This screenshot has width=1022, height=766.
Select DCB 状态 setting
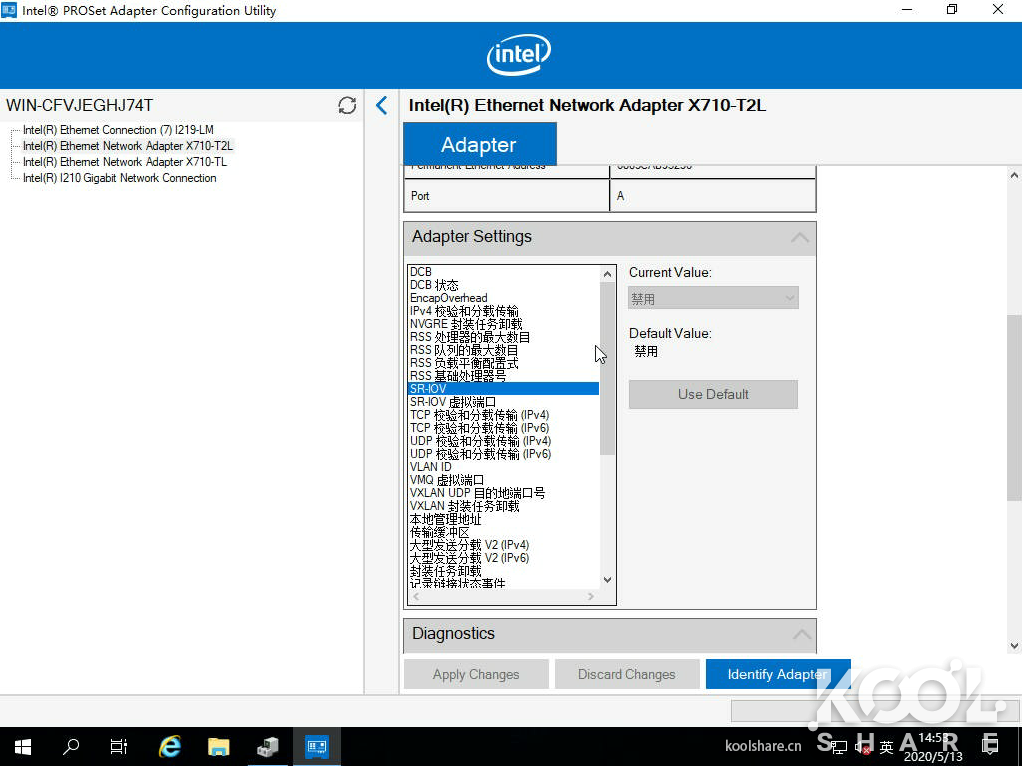point(434,285)
